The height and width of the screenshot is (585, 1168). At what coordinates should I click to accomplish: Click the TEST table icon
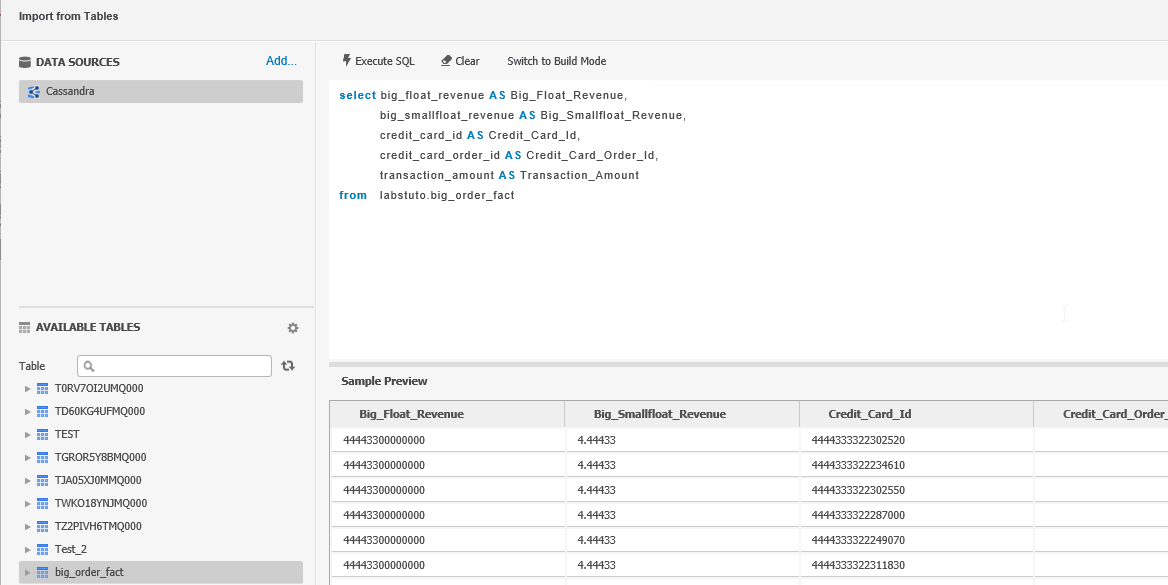pyautogui.click(x=43, y=435)
